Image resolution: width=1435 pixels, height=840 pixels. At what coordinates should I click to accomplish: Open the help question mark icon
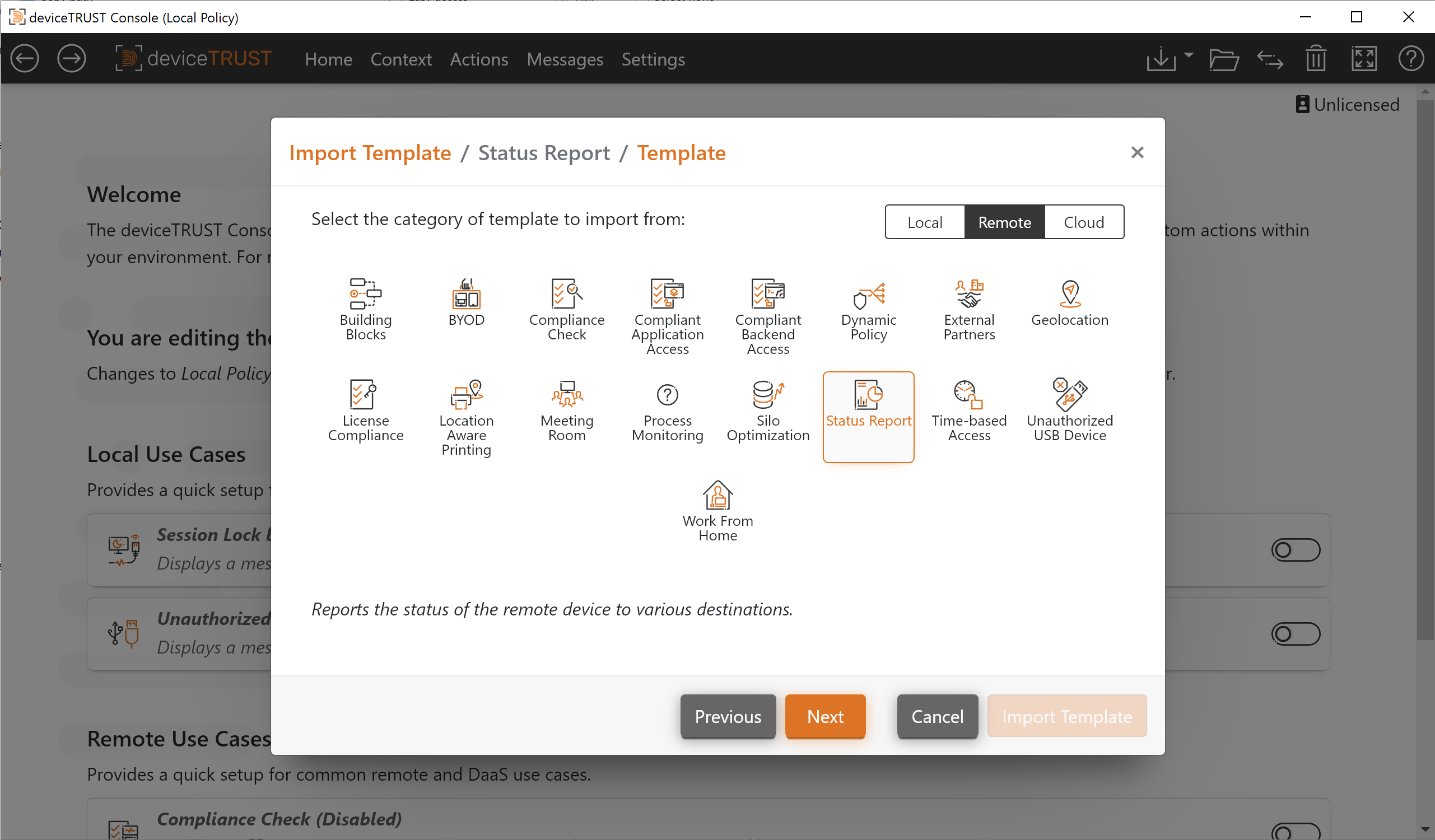(1411, 59)
